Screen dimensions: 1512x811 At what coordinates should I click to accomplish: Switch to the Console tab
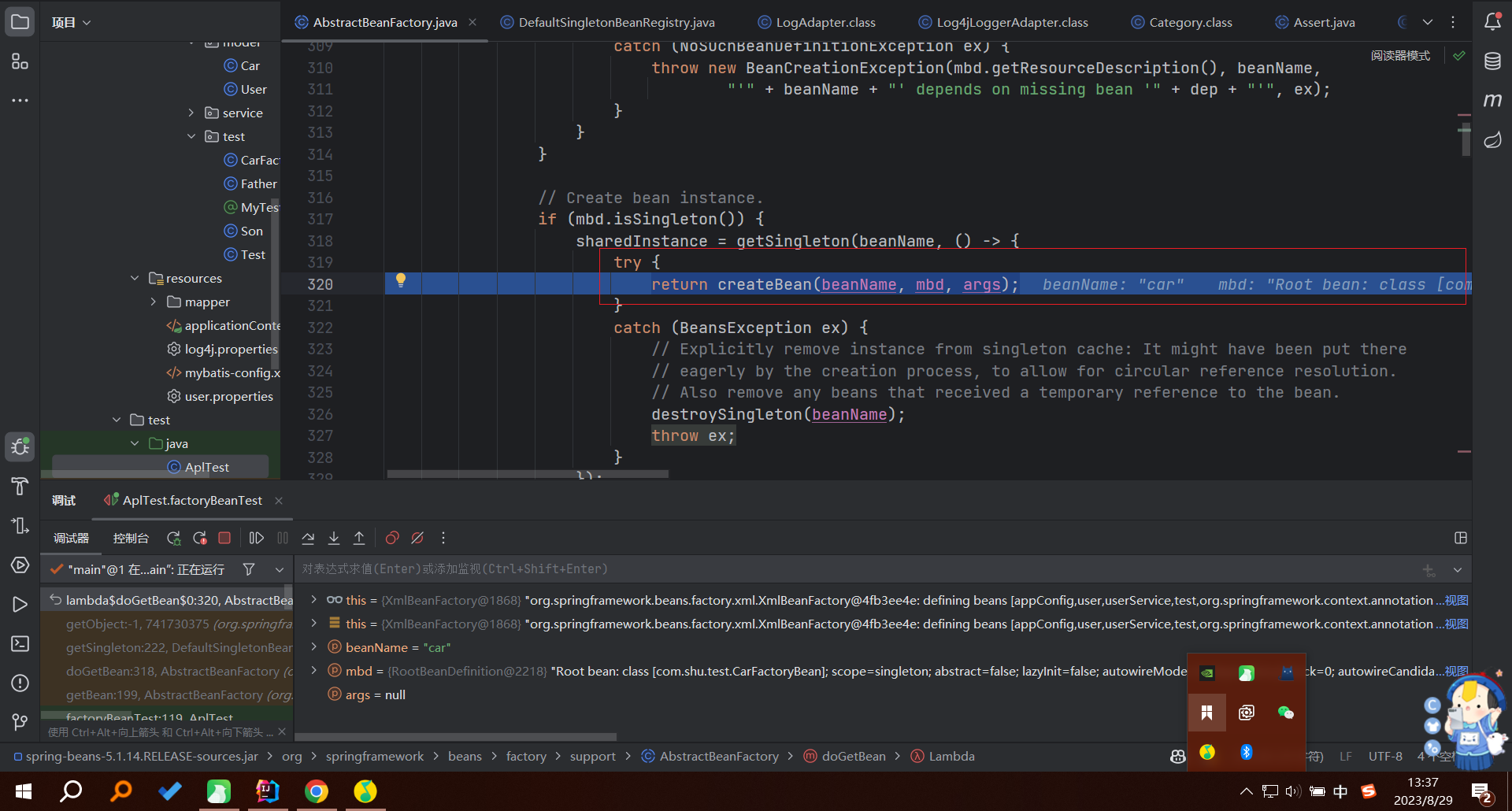[131, 538]
